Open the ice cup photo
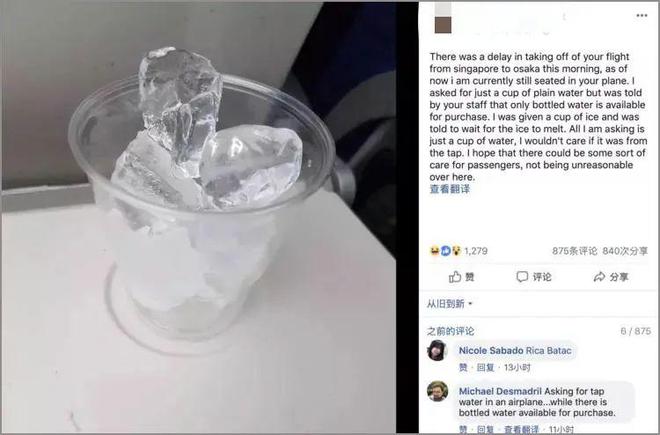The width and height of the screenshot is (660, 435). point(199,217)
